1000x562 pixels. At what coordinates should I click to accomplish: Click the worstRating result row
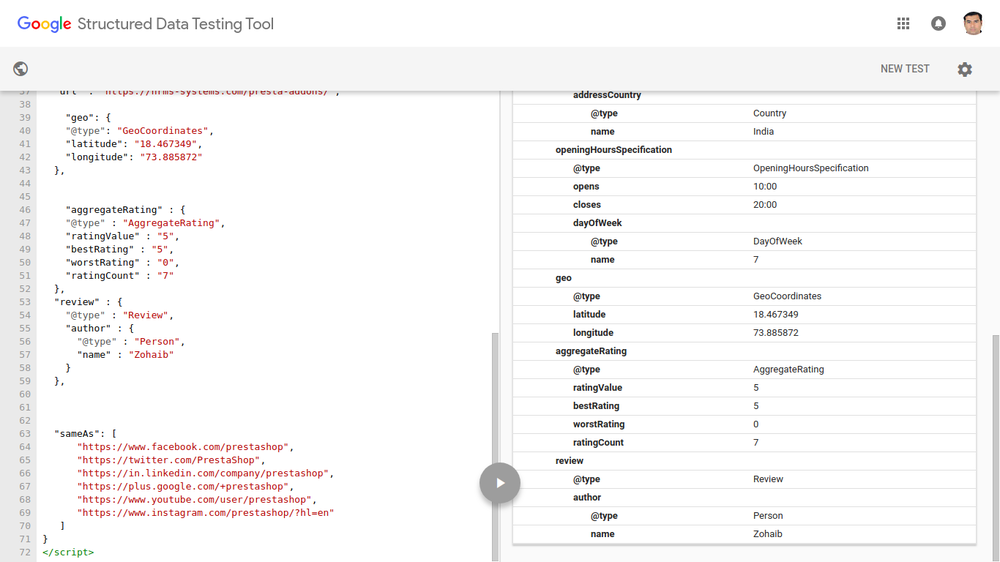click(744, 424)
